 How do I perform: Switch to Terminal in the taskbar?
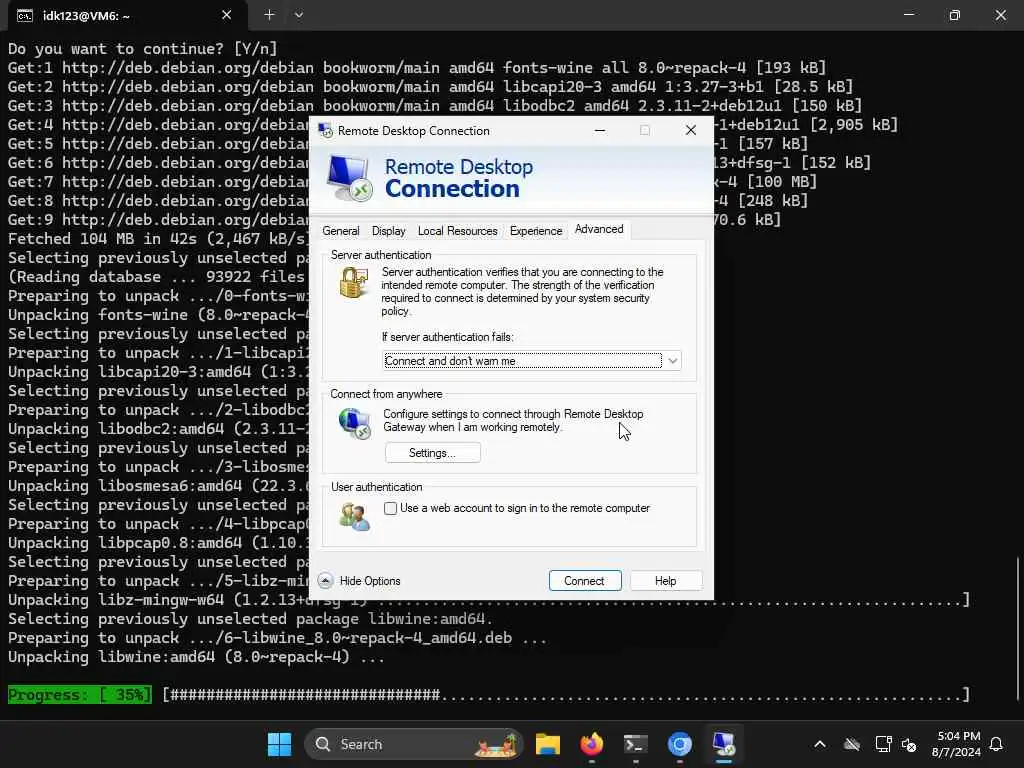[x=635, y=744]
